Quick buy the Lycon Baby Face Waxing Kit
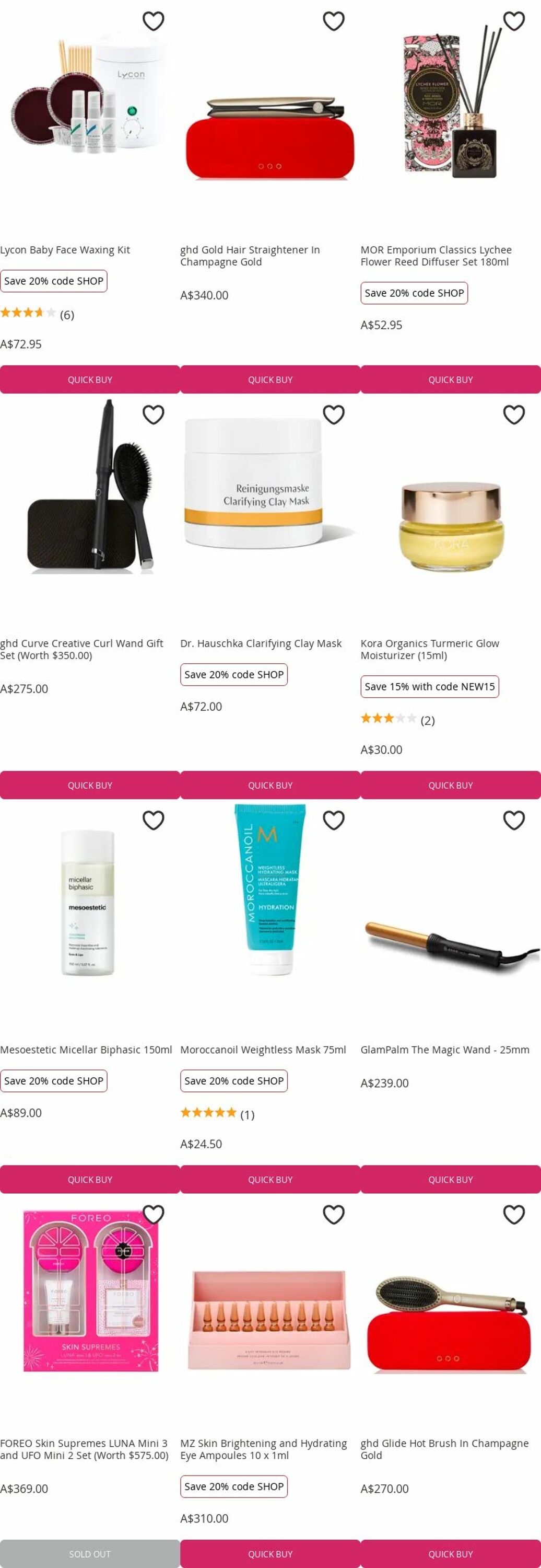 click(90, 379)
